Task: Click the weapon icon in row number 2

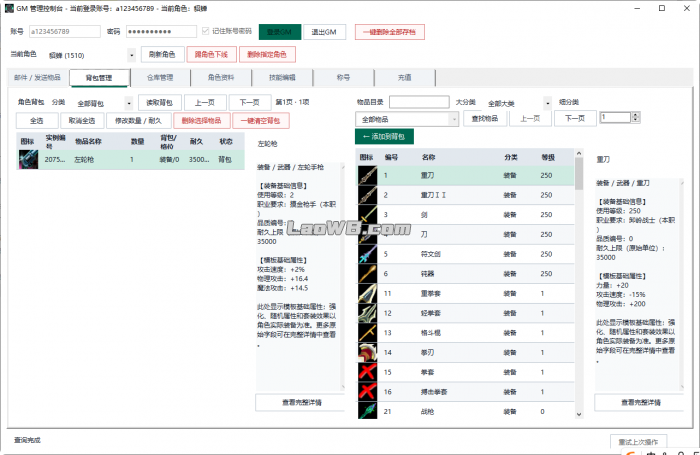Action: (367, 195)
